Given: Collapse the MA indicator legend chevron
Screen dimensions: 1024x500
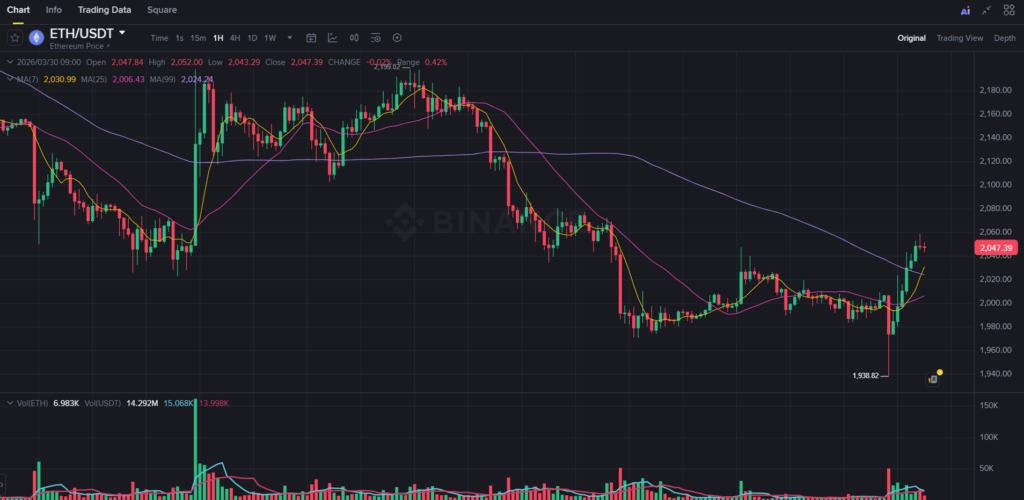Looking at the screenshot, I should (8, 78).
